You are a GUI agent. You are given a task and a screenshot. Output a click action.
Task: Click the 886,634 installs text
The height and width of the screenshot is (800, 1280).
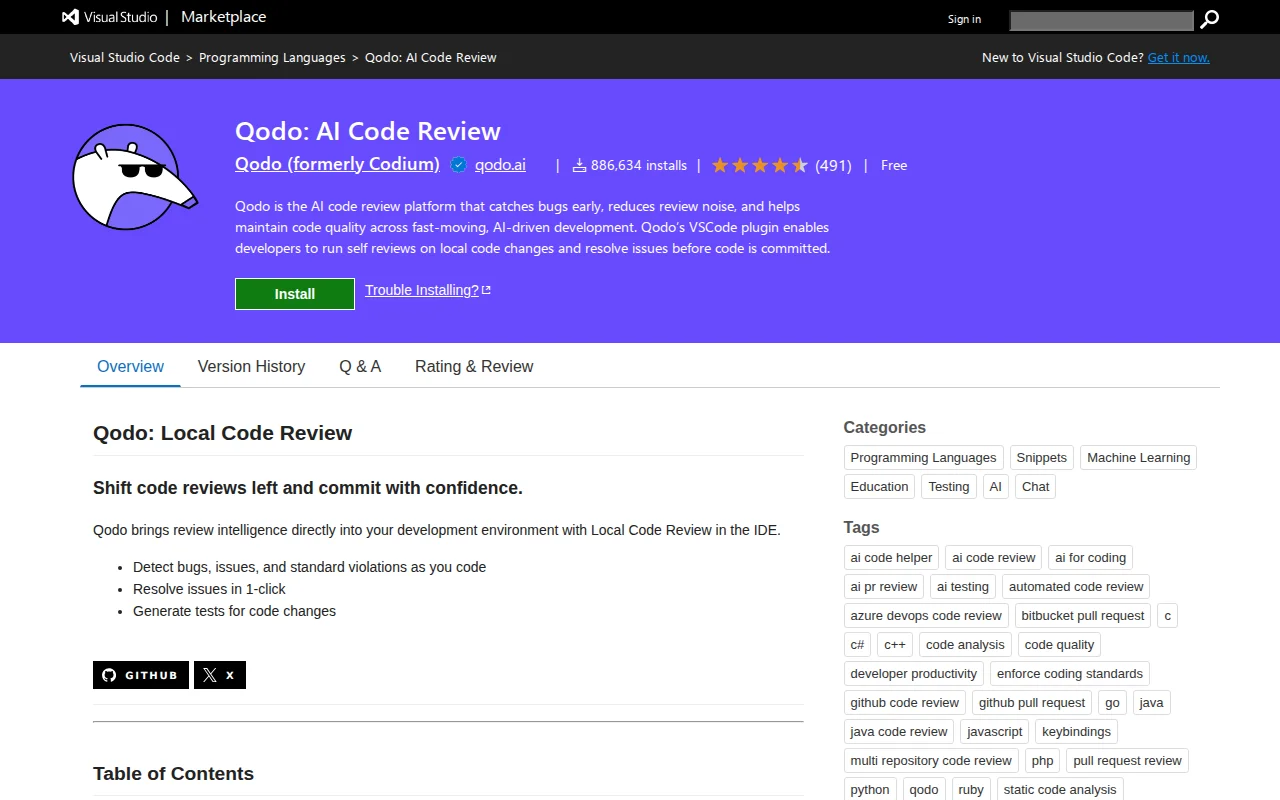tap(639, 165)
